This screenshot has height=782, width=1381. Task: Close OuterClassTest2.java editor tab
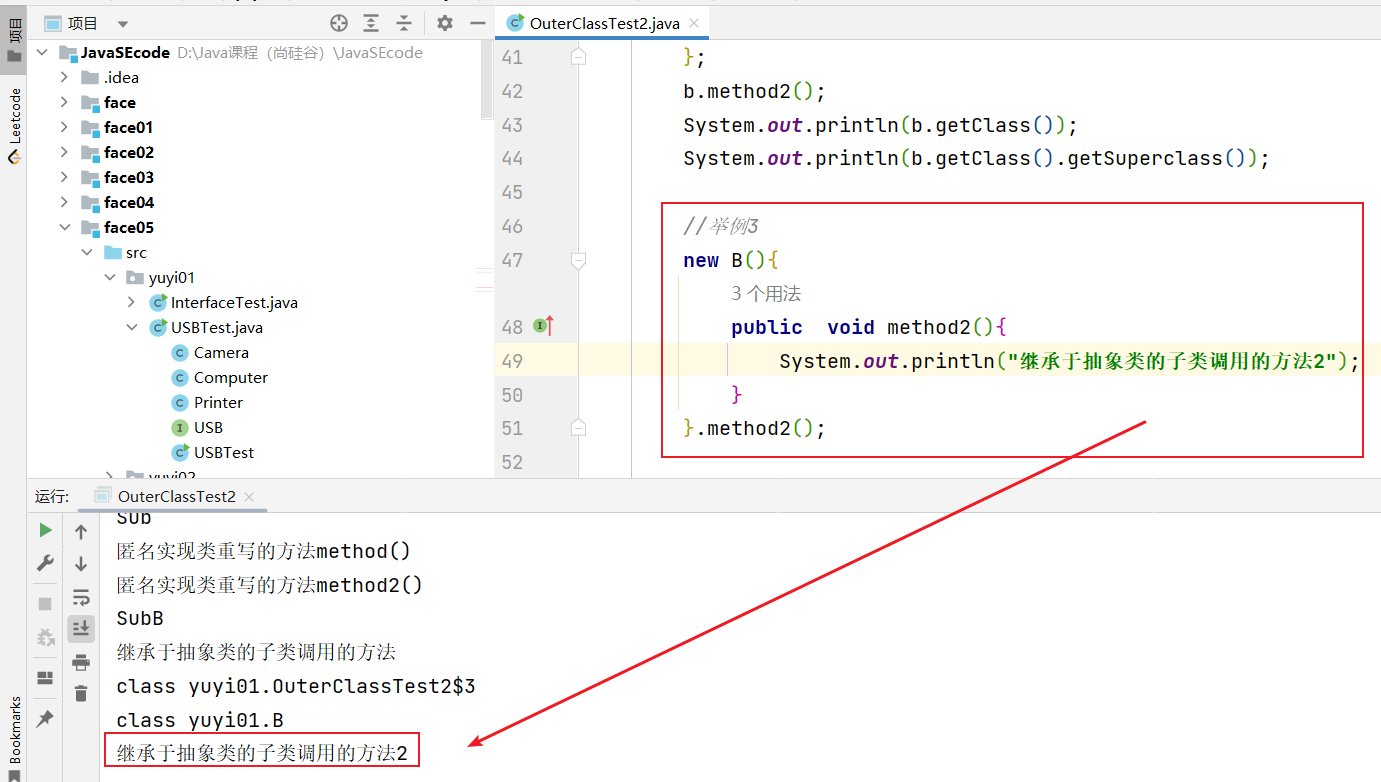click(x=695, y=23)
